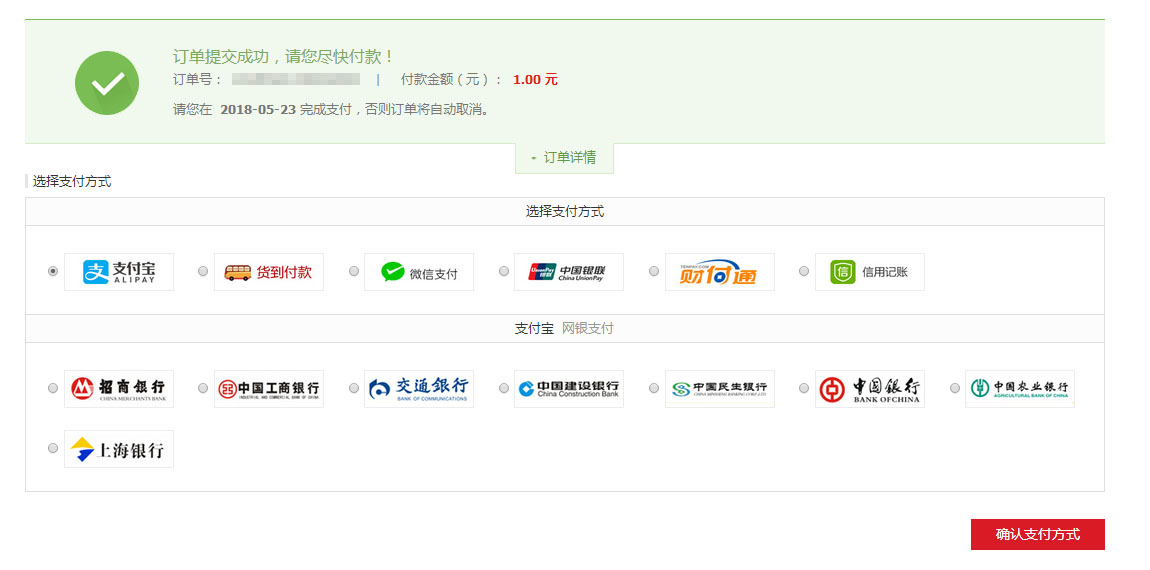1150x570 pixels.
Task: Choose the China Minsheng Bank 中国民生银行 logo
Action: point(719,389)
